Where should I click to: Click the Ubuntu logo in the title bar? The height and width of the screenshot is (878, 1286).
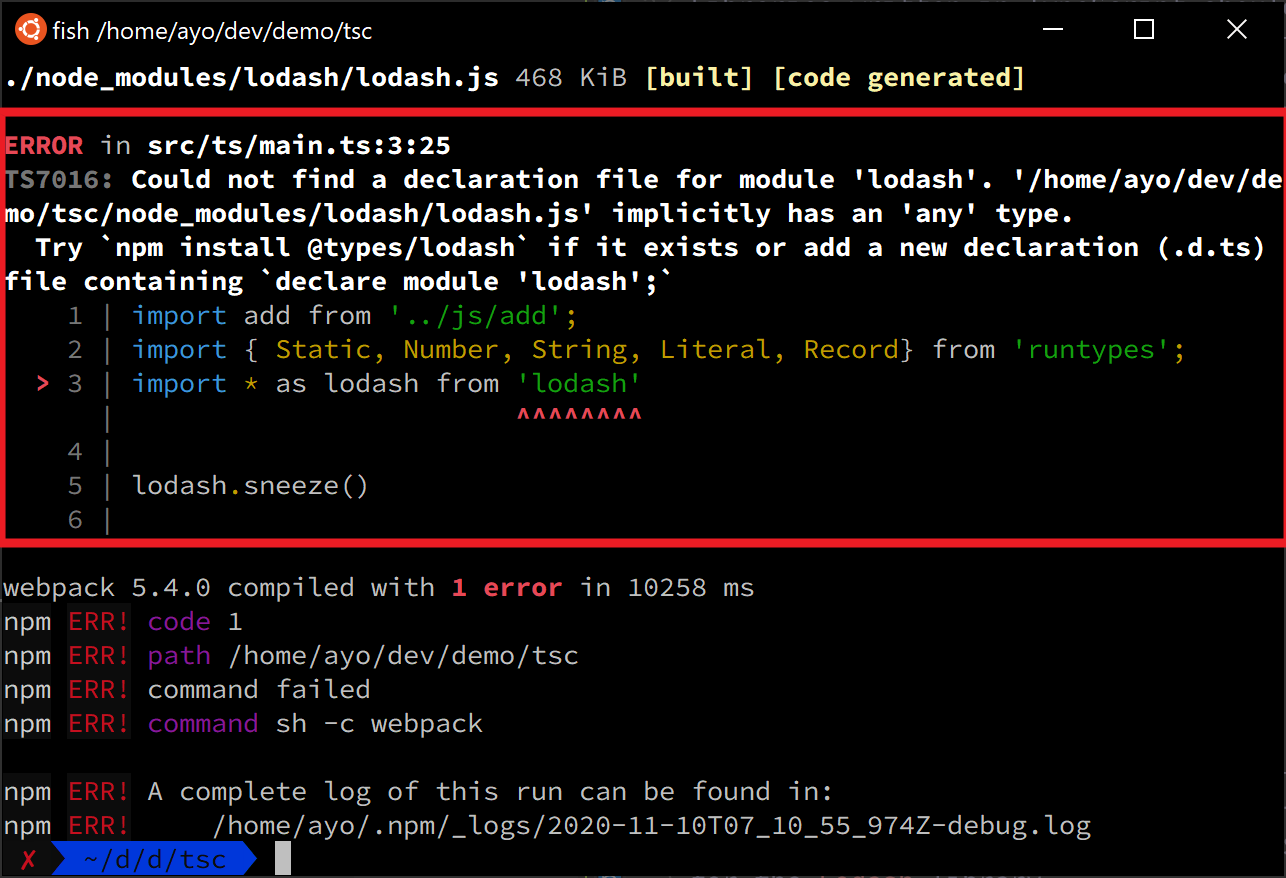click(x=29, y=29)
